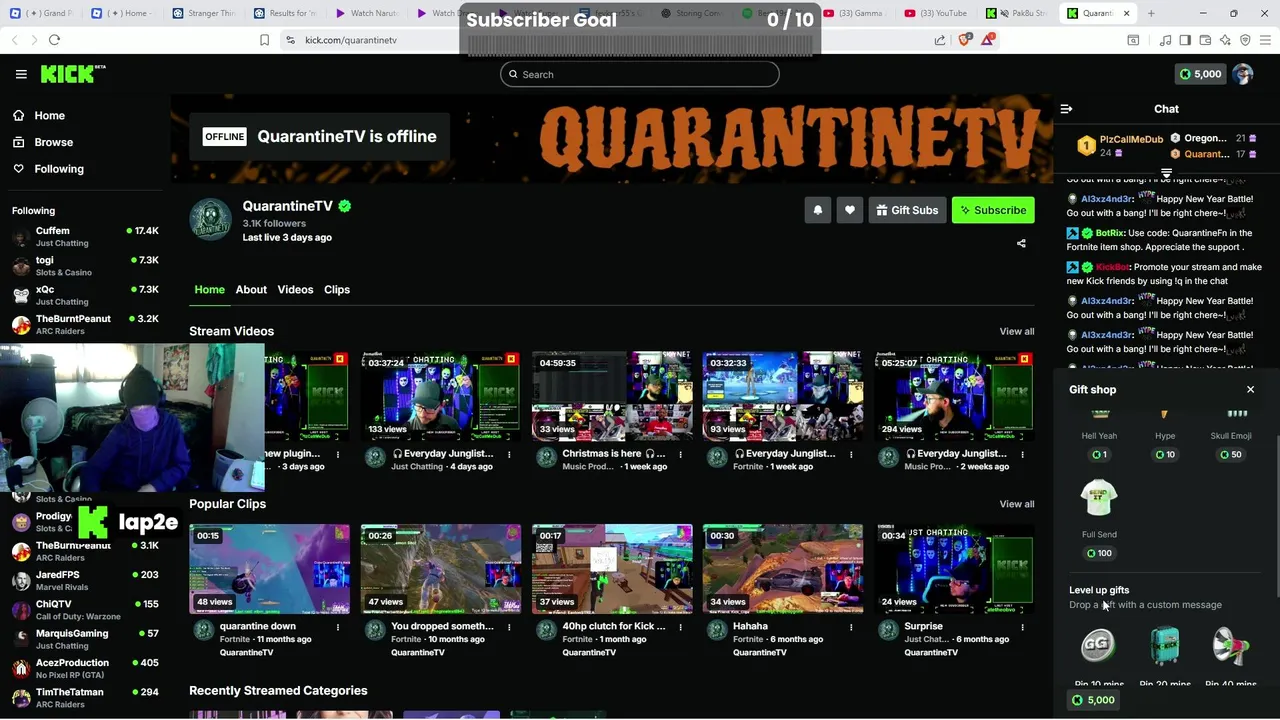This screenshot has width=1280, height=720.
Task: Switch to the About tab
Action: (x=251, y=290)
